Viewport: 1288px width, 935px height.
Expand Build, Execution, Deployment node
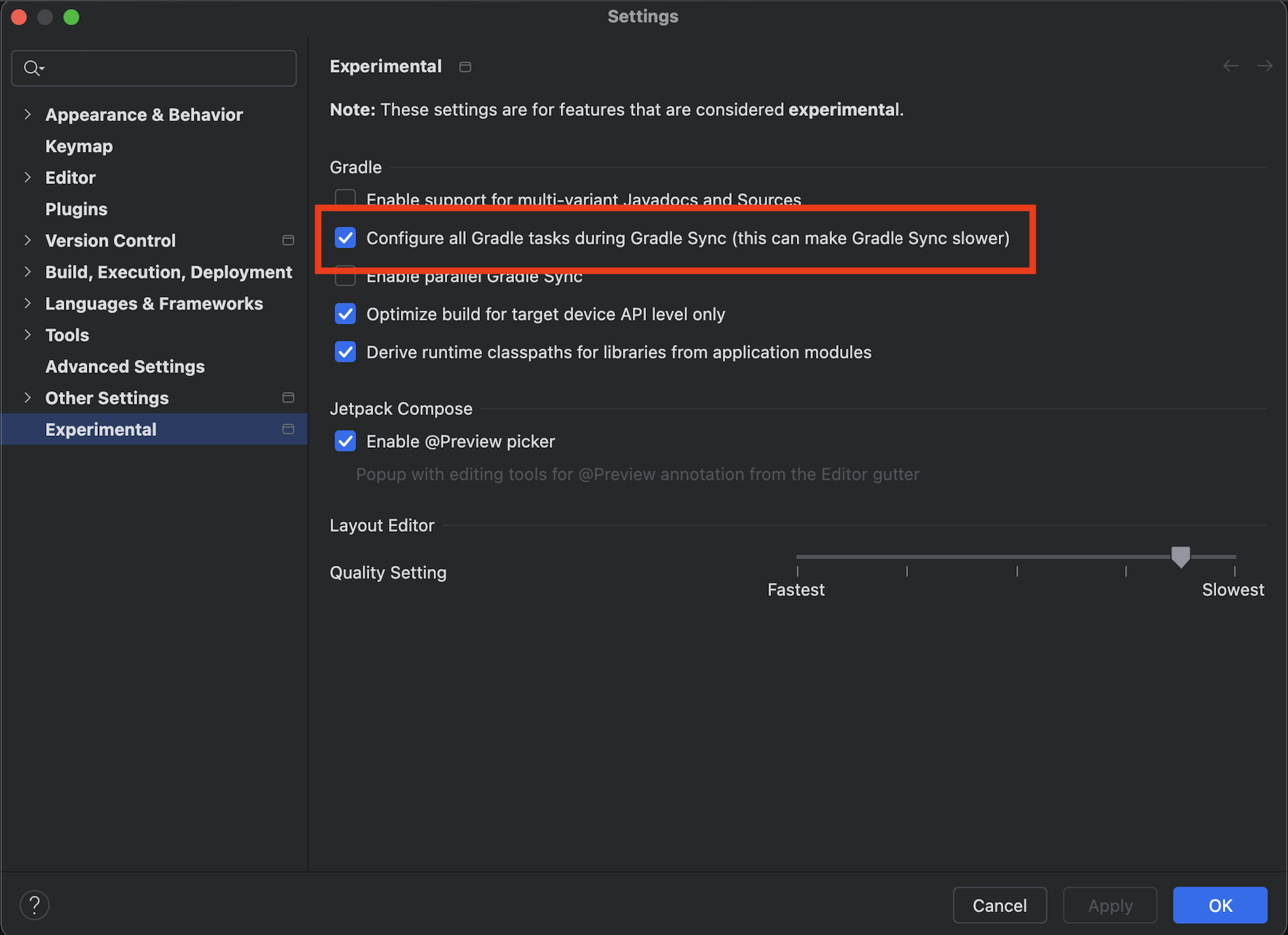tap(28, 272)
